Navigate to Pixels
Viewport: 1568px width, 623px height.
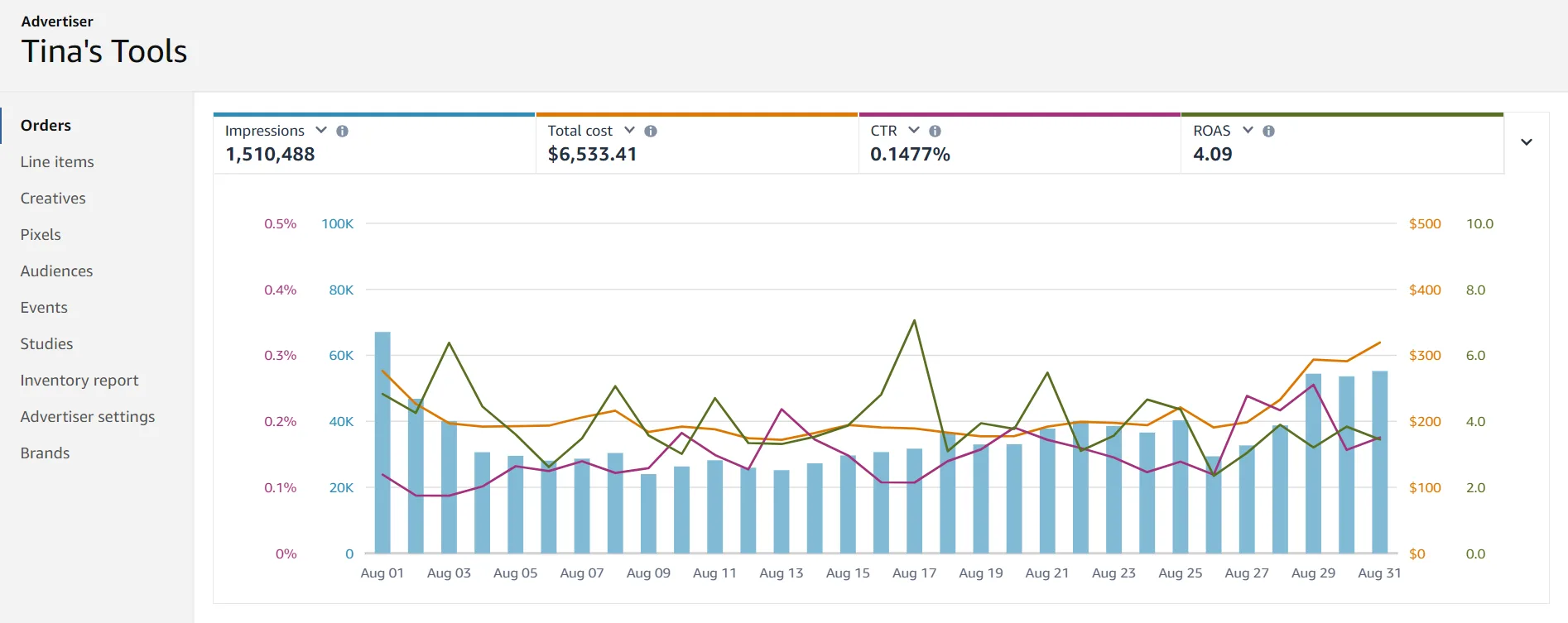[41, 234]
